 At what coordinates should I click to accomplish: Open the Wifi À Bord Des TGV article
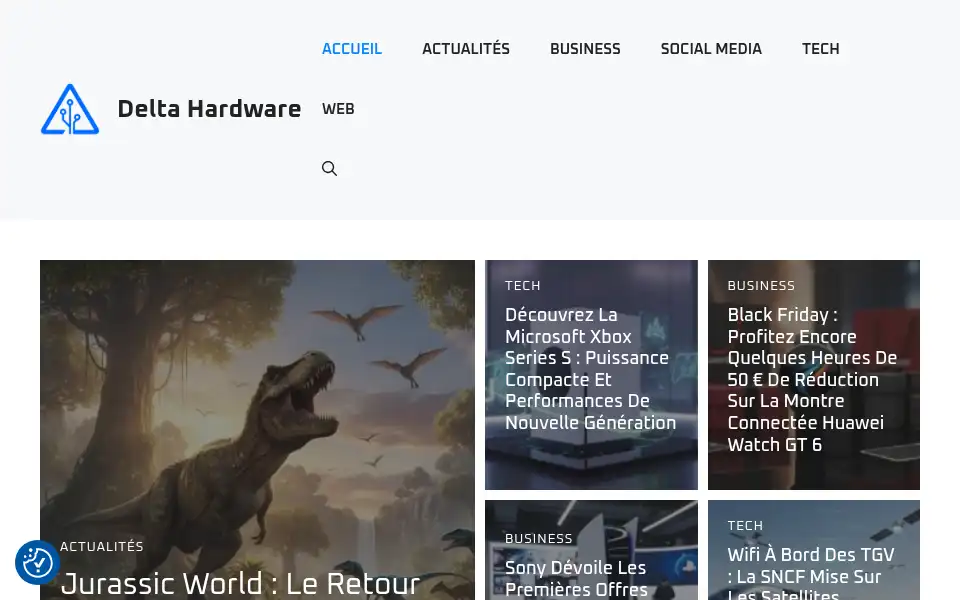tap(811, 573)
